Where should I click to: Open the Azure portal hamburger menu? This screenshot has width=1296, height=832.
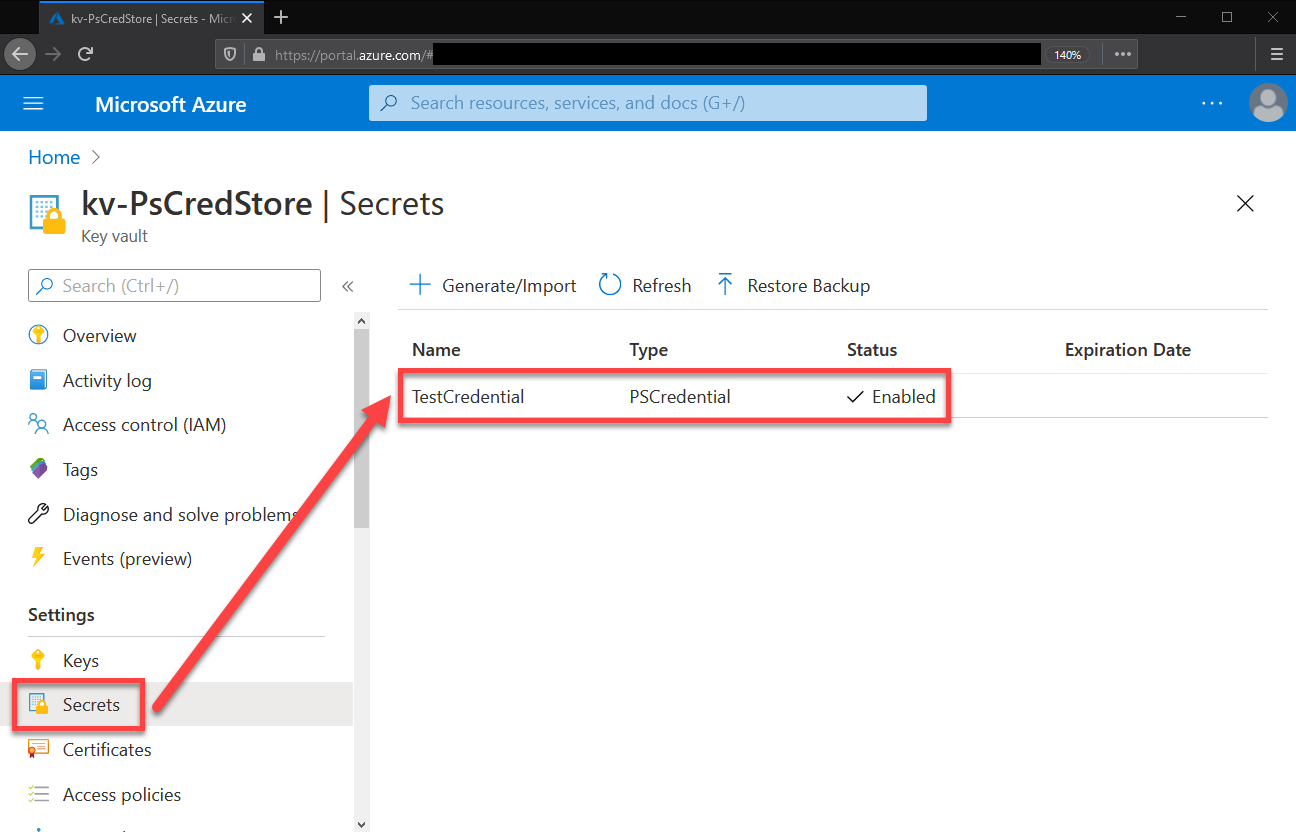click(34, 104)
